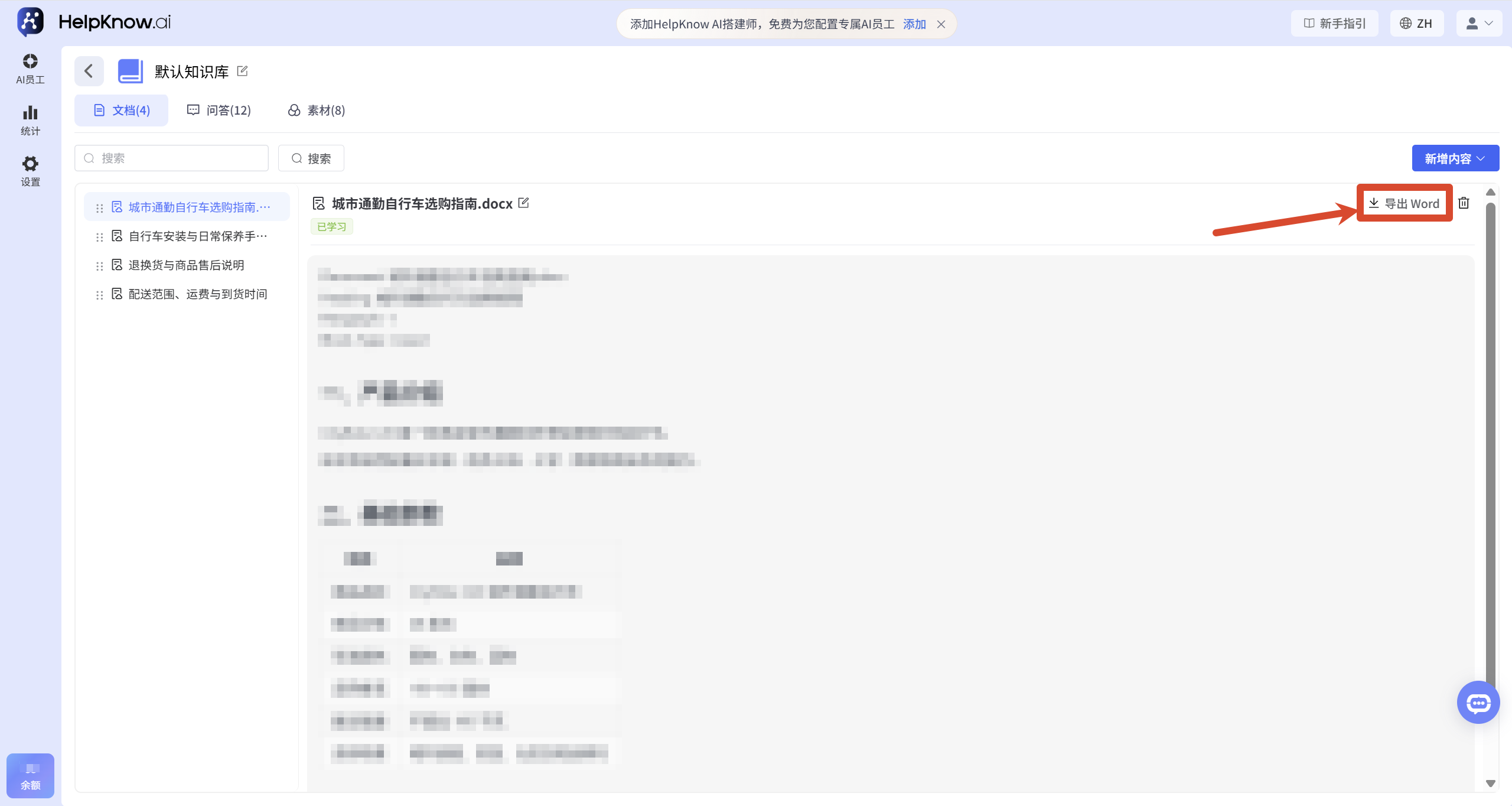Switch to the 问答(12) tab
The height and width of the screenshot is (806, 1512).
(x=219, y=110)
